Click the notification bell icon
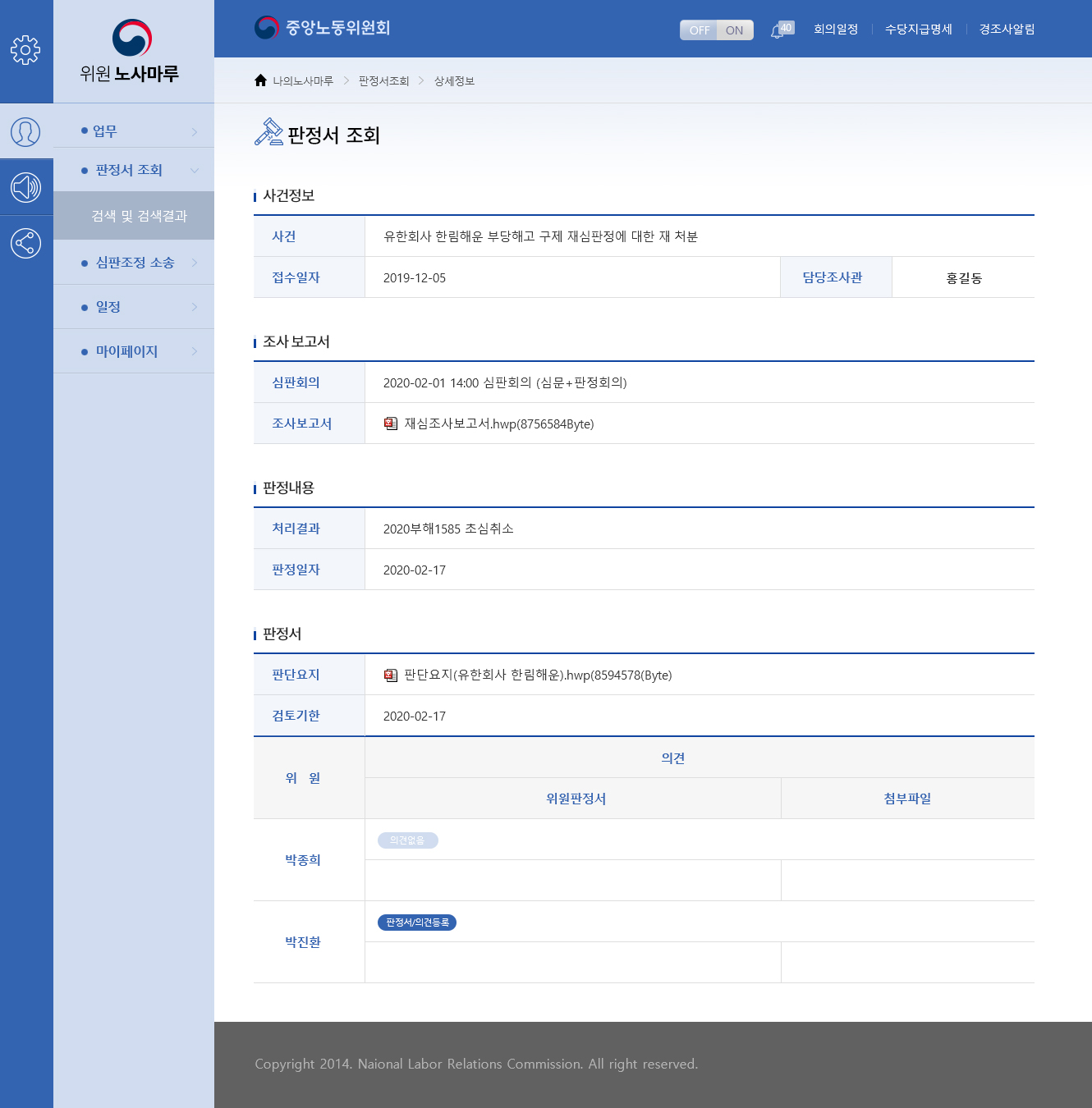 777,31
